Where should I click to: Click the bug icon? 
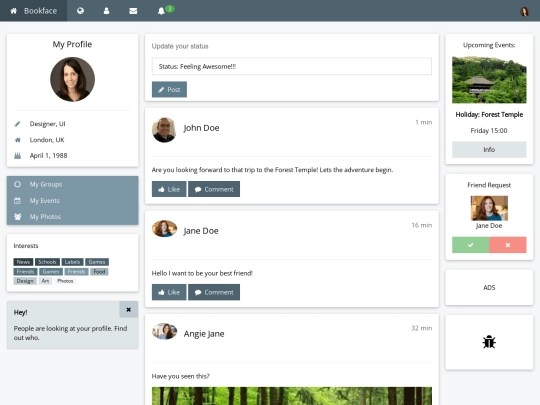point(489,342)
